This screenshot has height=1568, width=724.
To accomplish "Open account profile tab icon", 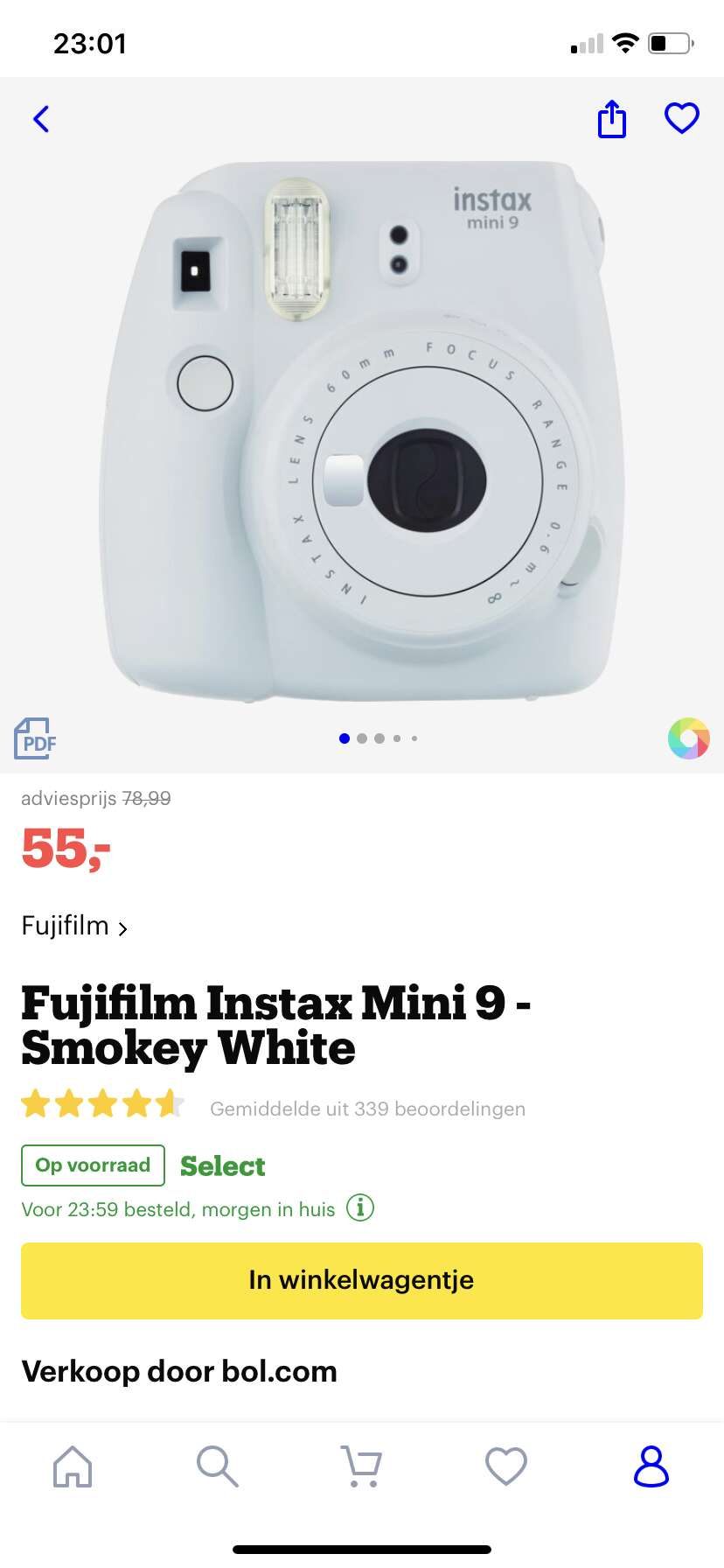I will (651, 1466).
